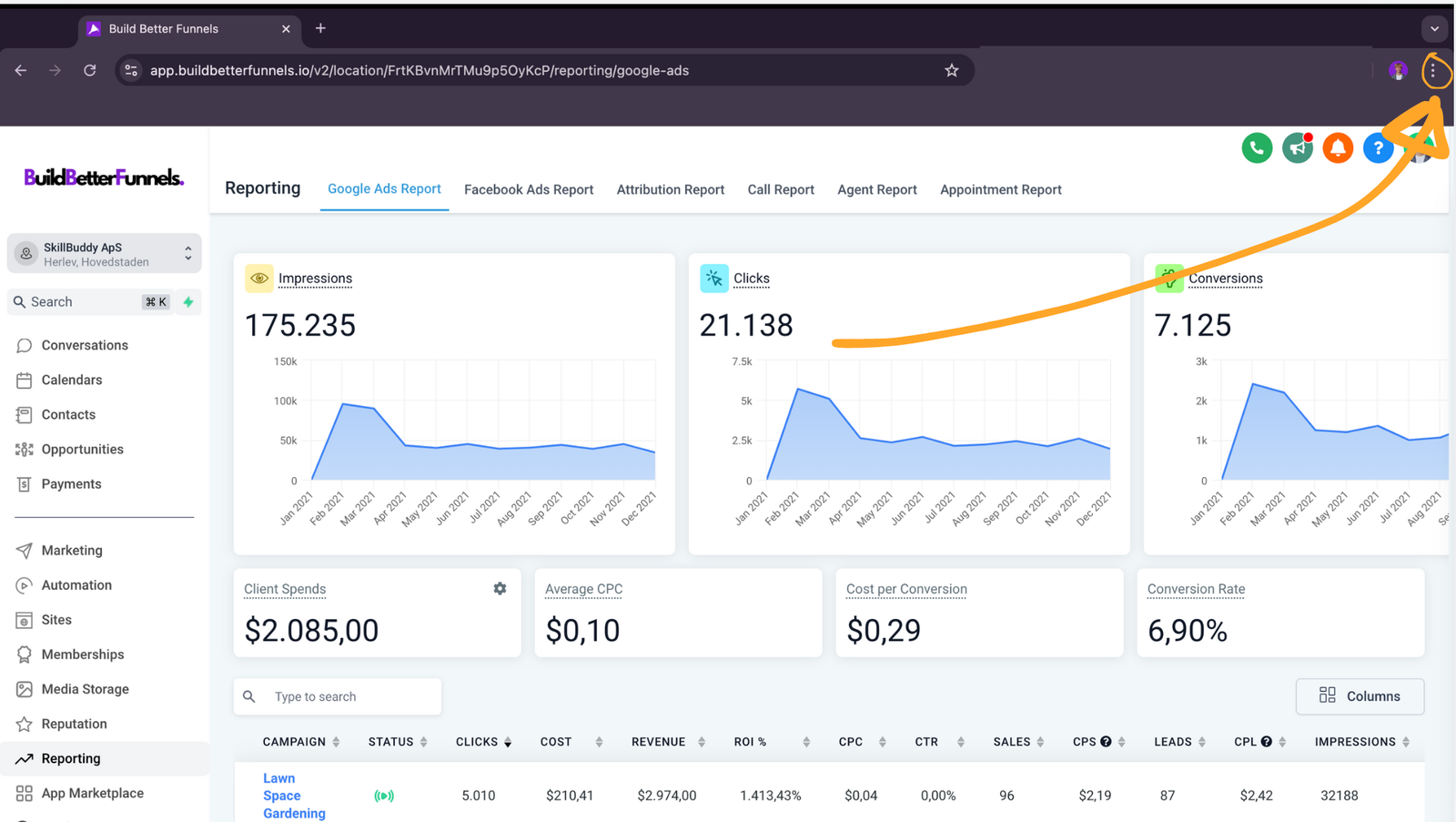Bookmark this page with the star icon
The image size is (1456, 822).
click(951, 71)
